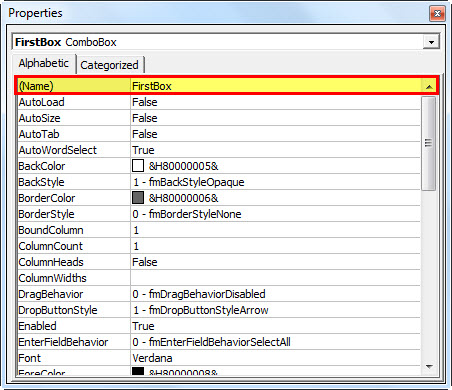Screen dimensions: 452x390
Task: Select the BorderStyle property
Action: tap(46, 214)
